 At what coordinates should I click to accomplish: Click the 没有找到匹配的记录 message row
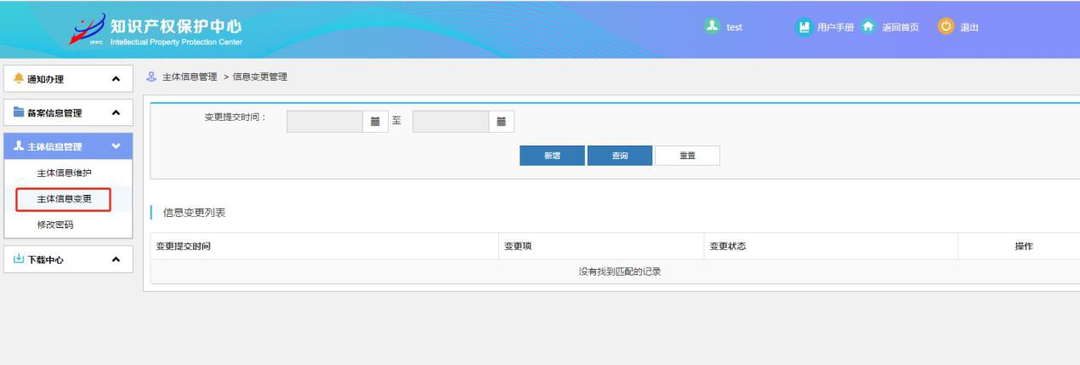[x=615, y=271]
